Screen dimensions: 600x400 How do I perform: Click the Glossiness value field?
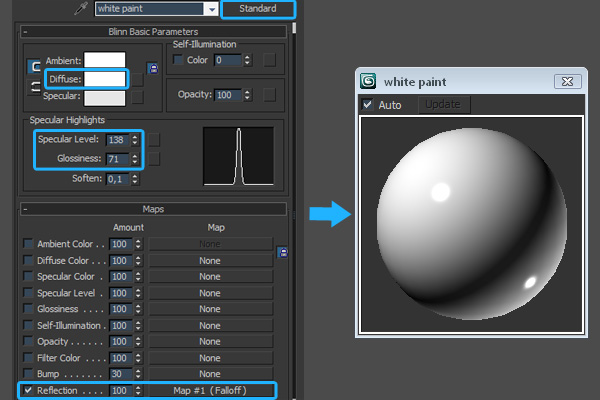click(x=116, y=158)
